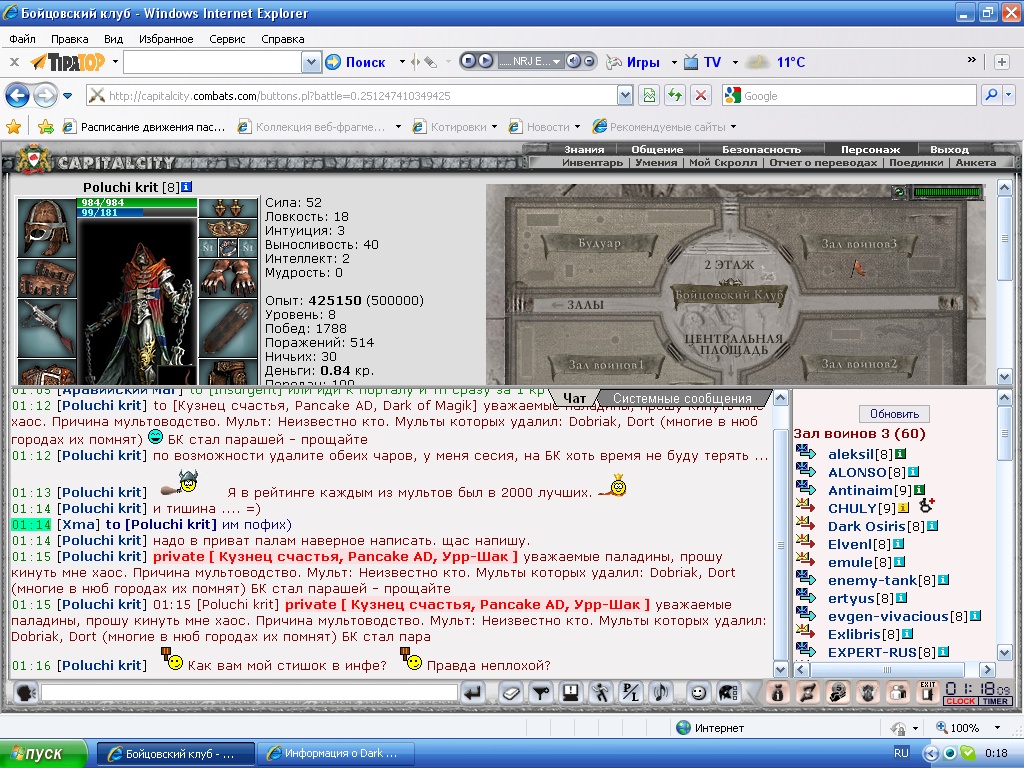
Task: Open the zoom 100% dropdown in status bar
Action: [997, 728]
